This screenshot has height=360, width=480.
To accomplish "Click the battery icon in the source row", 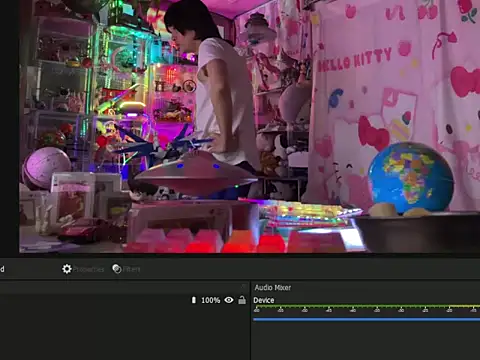I will (194, 300).
